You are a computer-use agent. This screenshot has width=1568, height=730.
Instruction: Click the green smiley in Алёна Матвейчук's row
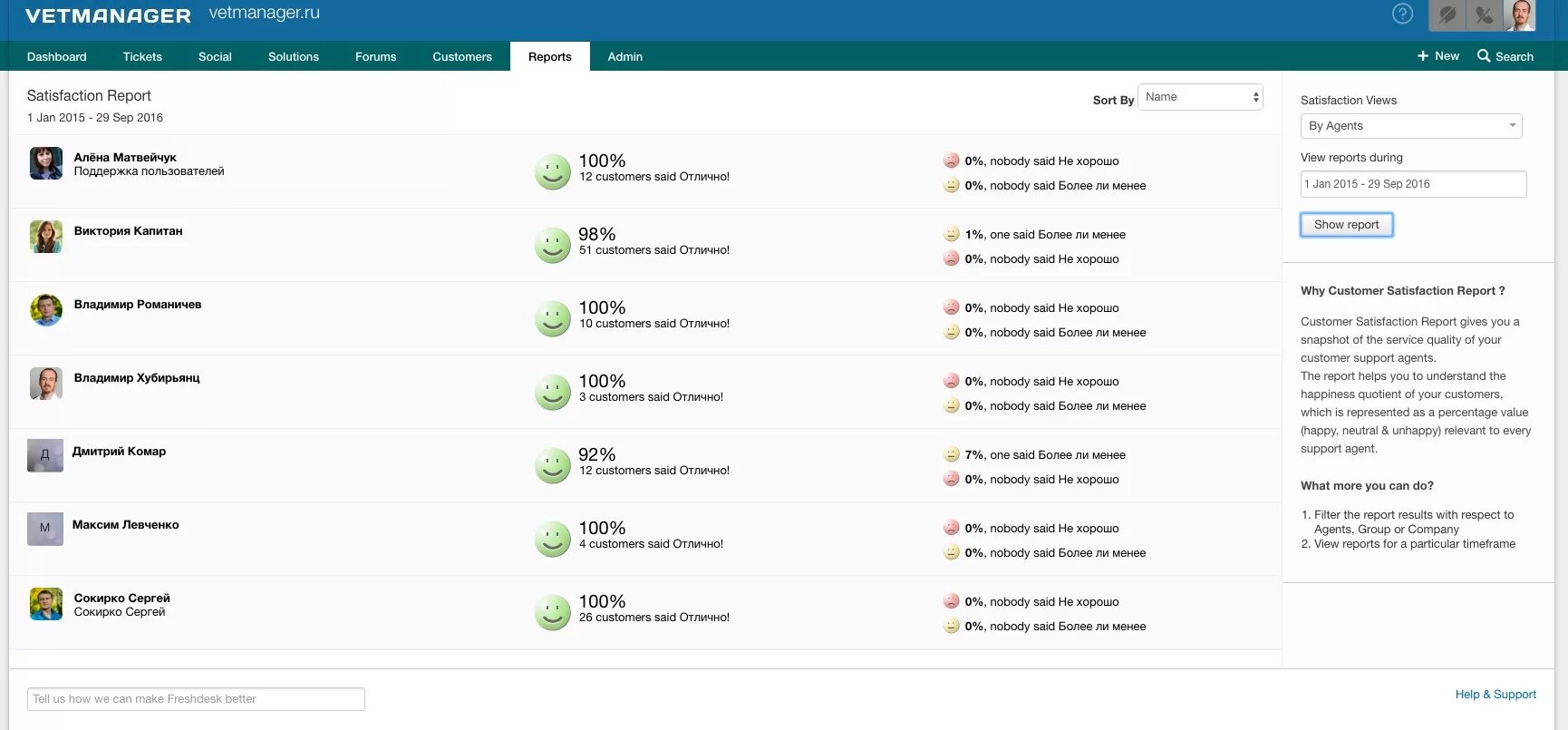[x=552, y=171]
